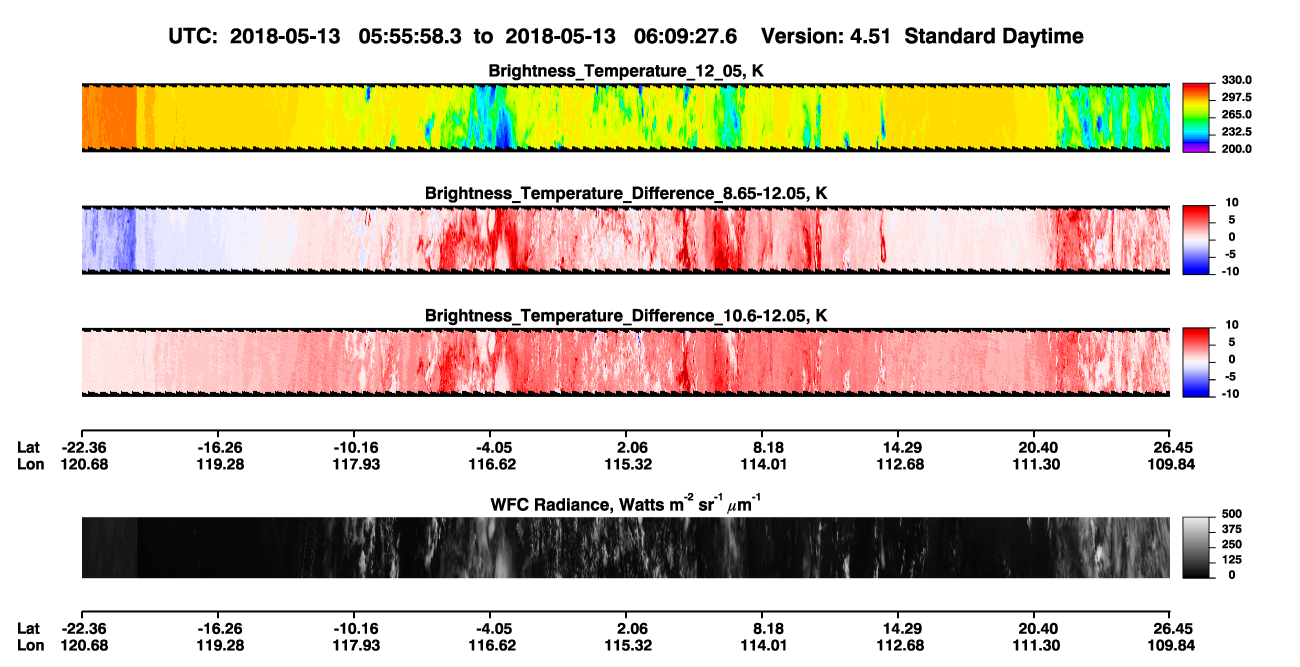Image resolution: width=1300 pixels, height=667 pixels.
Task: Click '-10' on the 10.6-12.05 colorbar
Action: click(1230, 394)
